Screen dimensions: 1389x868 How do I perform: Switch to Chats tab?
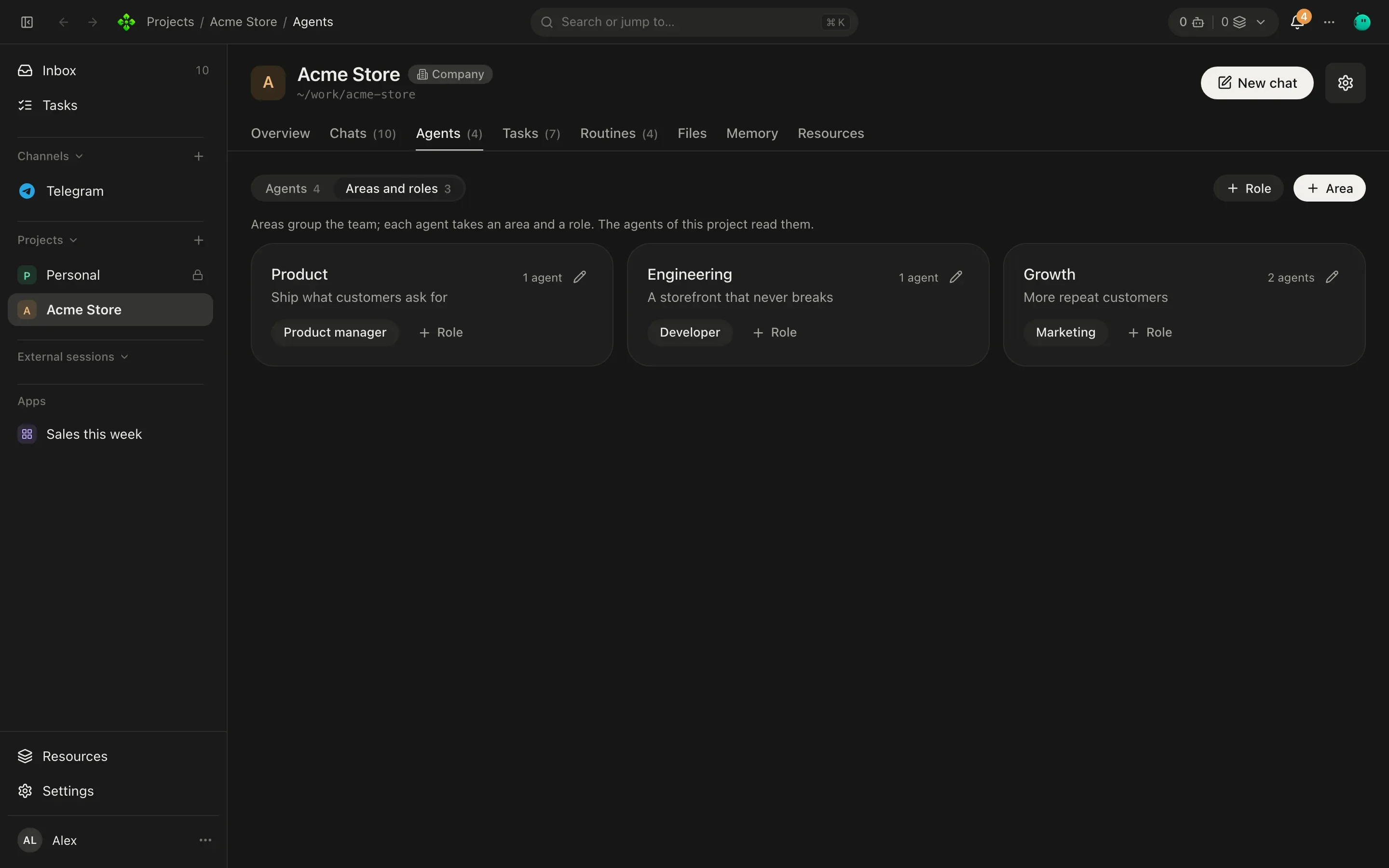click(363, 133)
